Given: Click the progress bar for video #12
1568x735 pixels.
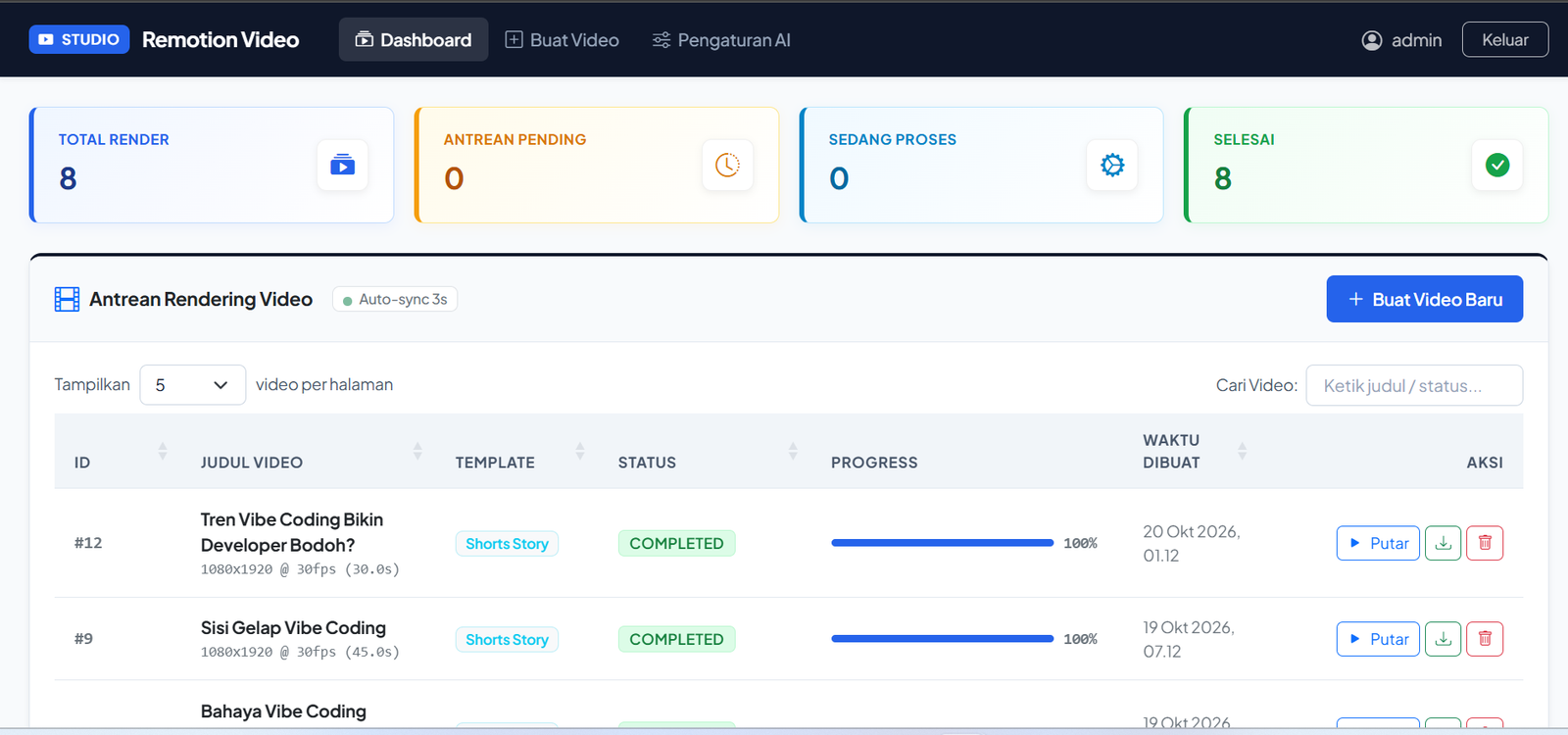Looking at the screenshot, I should tap(943, 543).
